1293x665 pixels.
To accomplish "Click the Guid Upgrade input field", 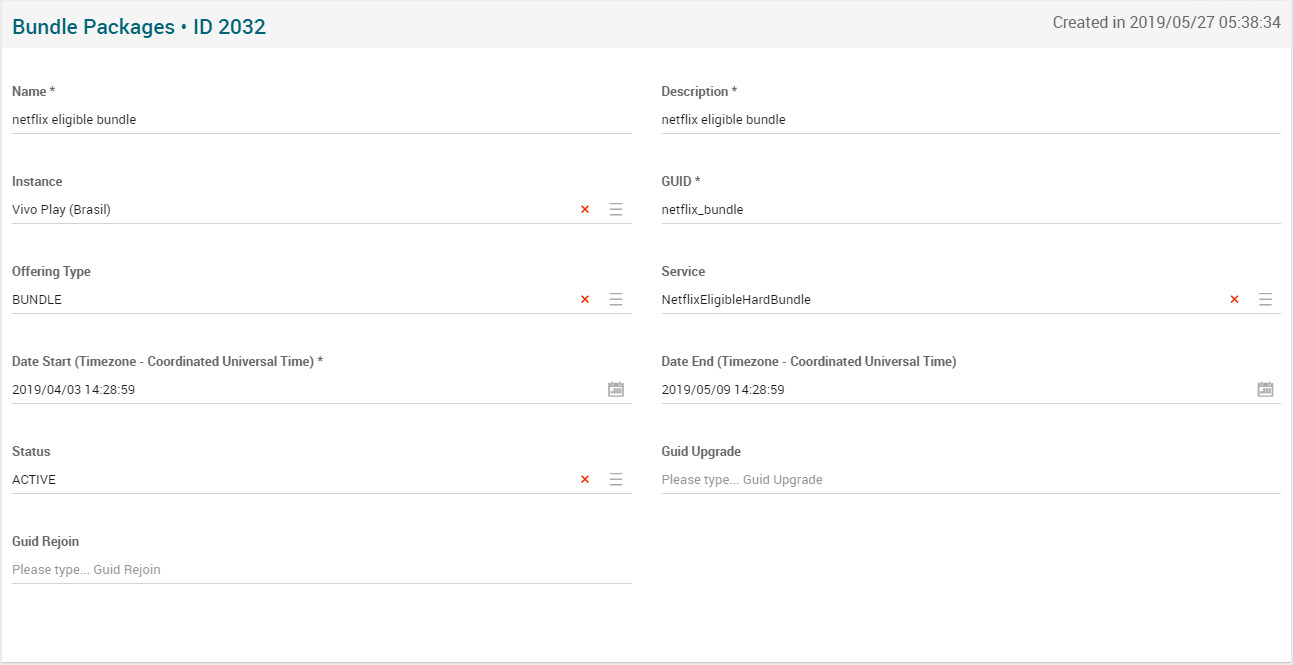I will tap(970, 480).
